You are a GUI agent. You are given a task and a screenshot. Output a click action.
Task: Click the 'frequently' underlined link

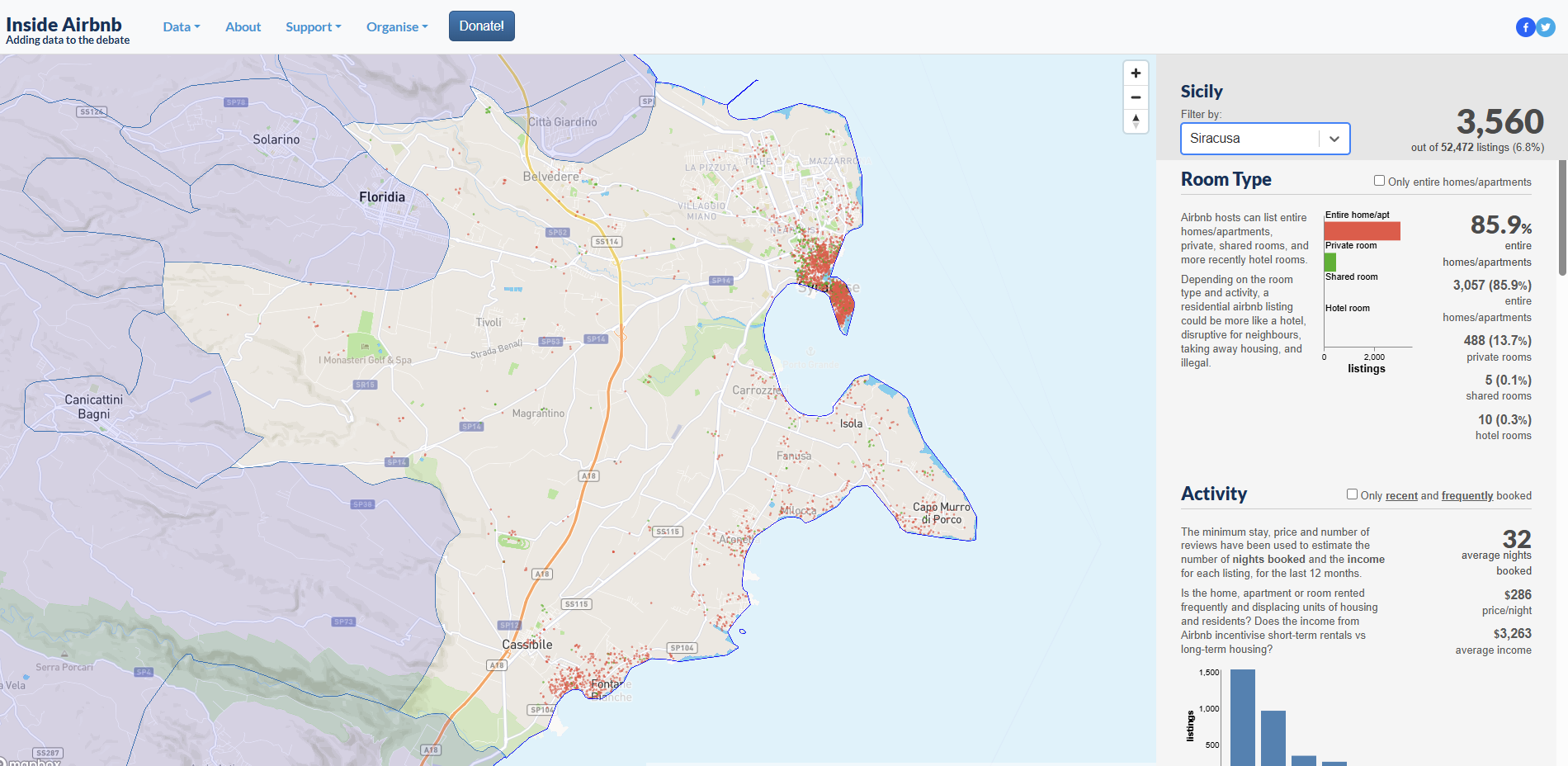[x=1467, y=496]
